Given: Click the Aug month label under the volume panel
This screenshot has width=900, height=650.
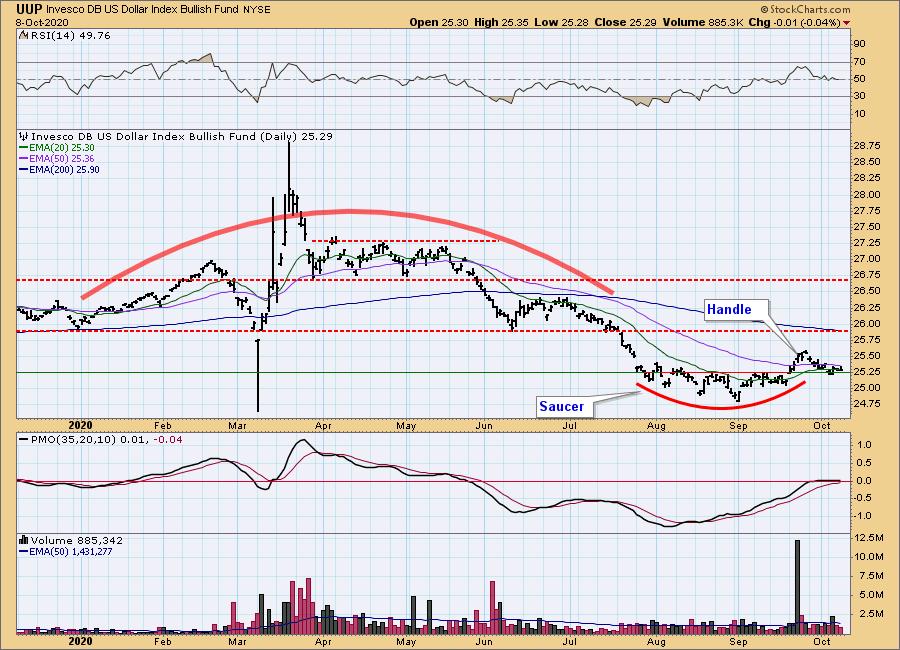Looking at the screenshot, I should pos(656,641).
